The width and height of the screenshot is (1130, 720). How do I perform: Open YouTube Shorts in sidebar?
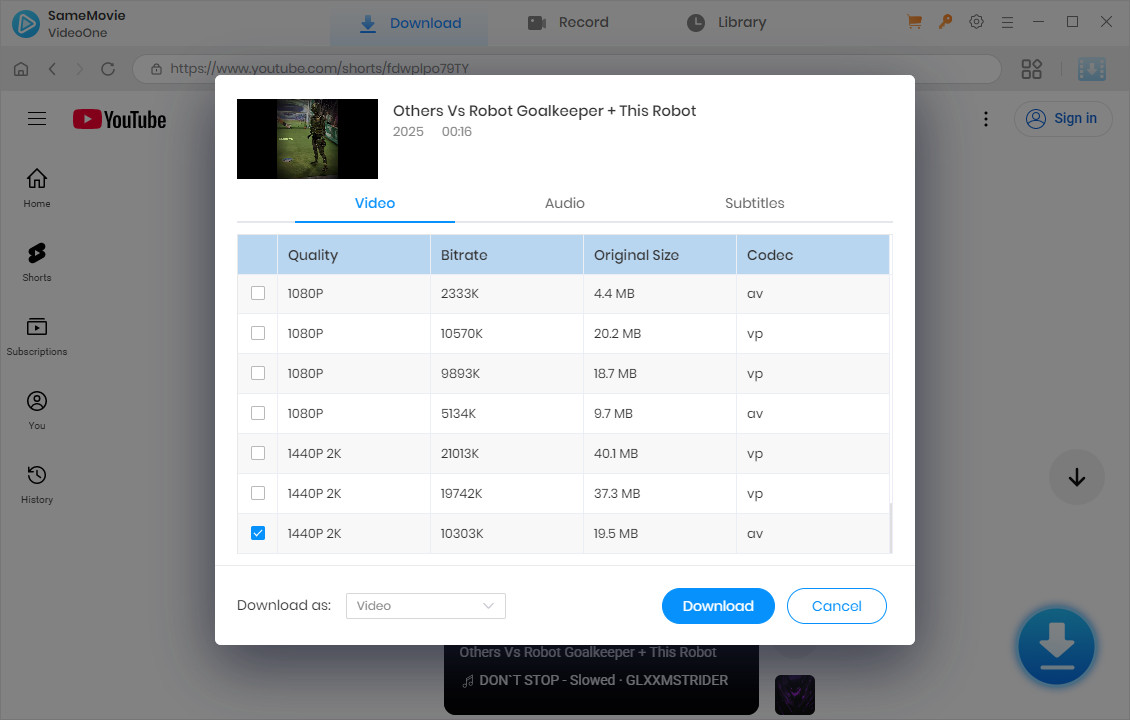point(37,262)
